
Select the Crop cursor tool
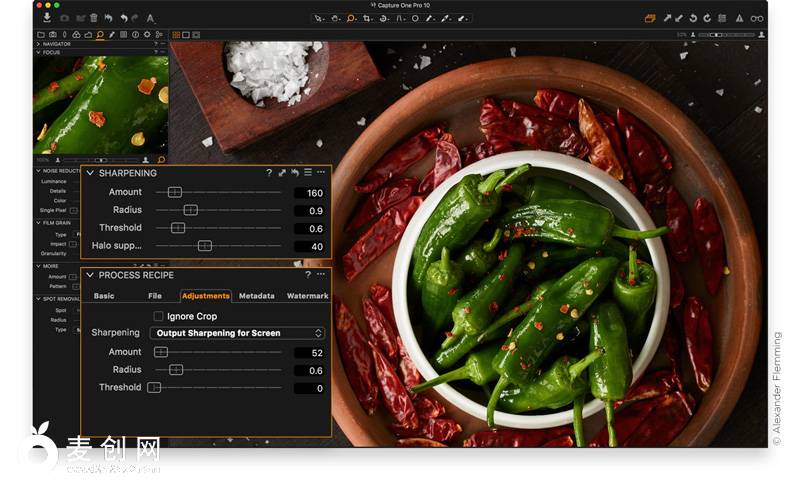[367, 18]
